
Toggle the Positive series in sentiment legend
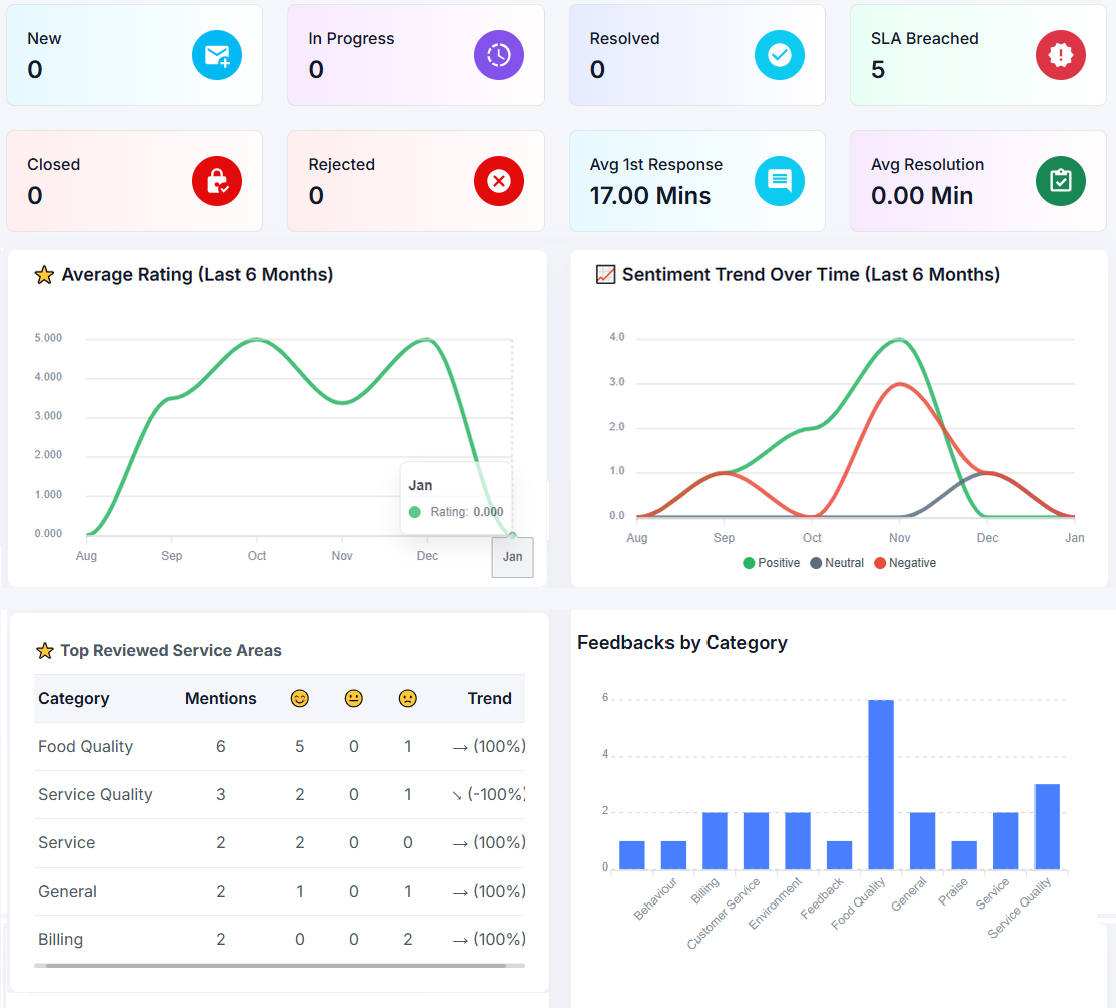coord(771,563)
